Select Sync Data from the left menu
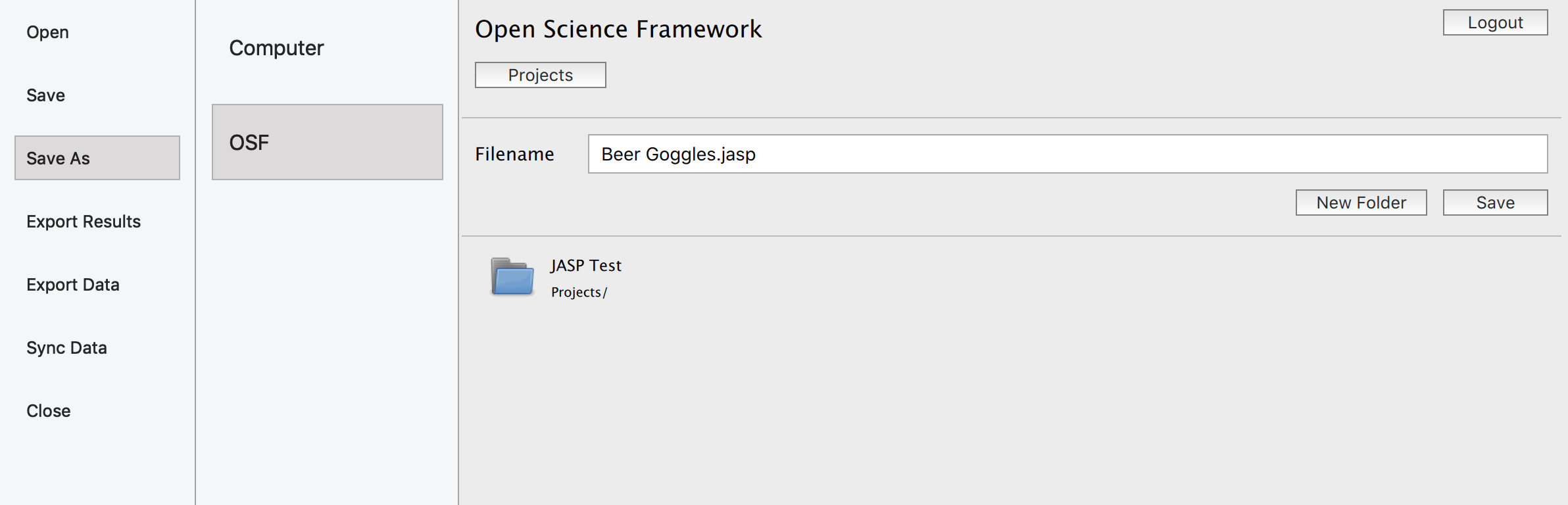1568x505 pixels. (x=66, y=347)
